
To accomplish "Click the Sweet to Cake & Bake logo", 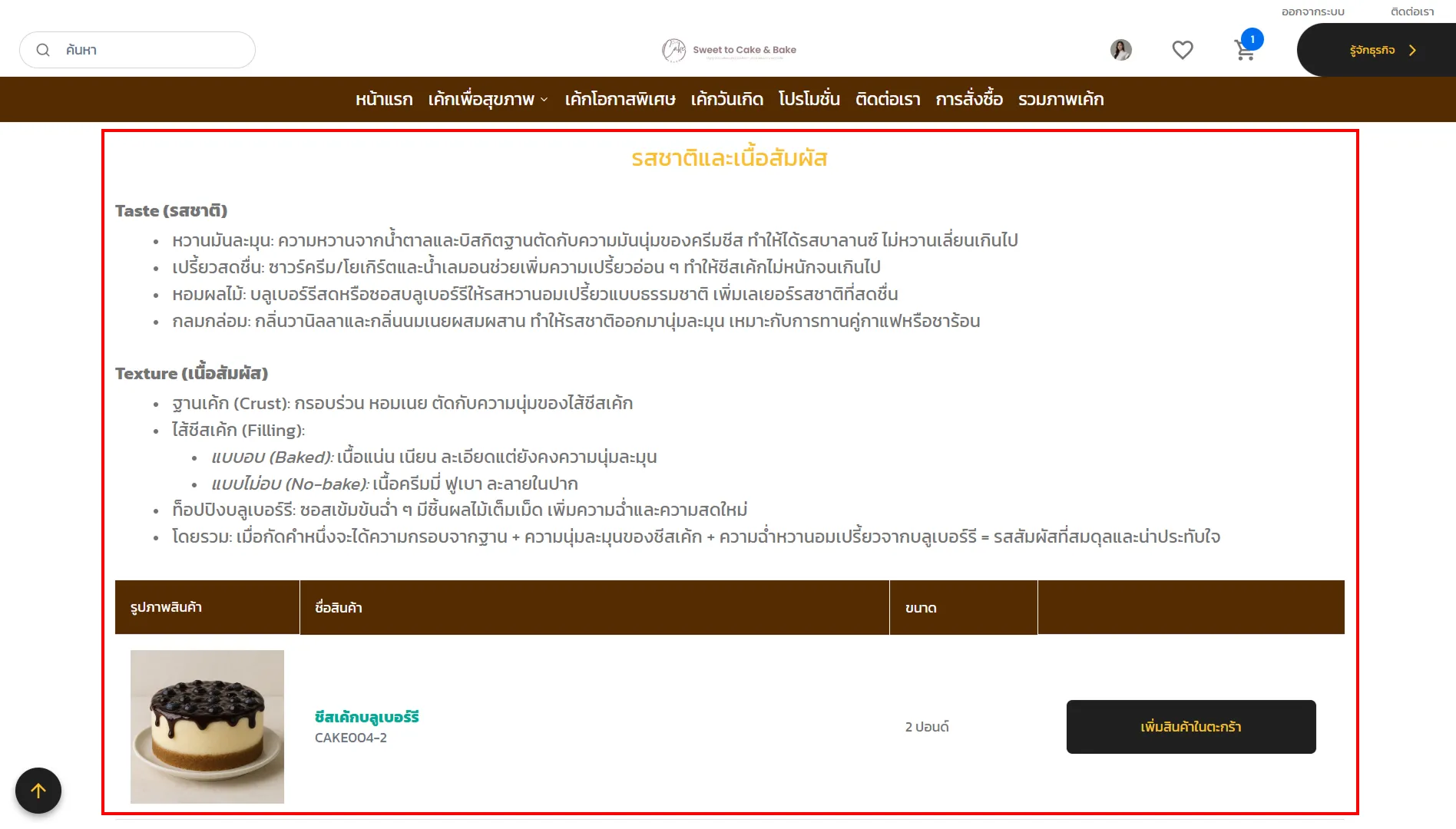I will (729, 50).
